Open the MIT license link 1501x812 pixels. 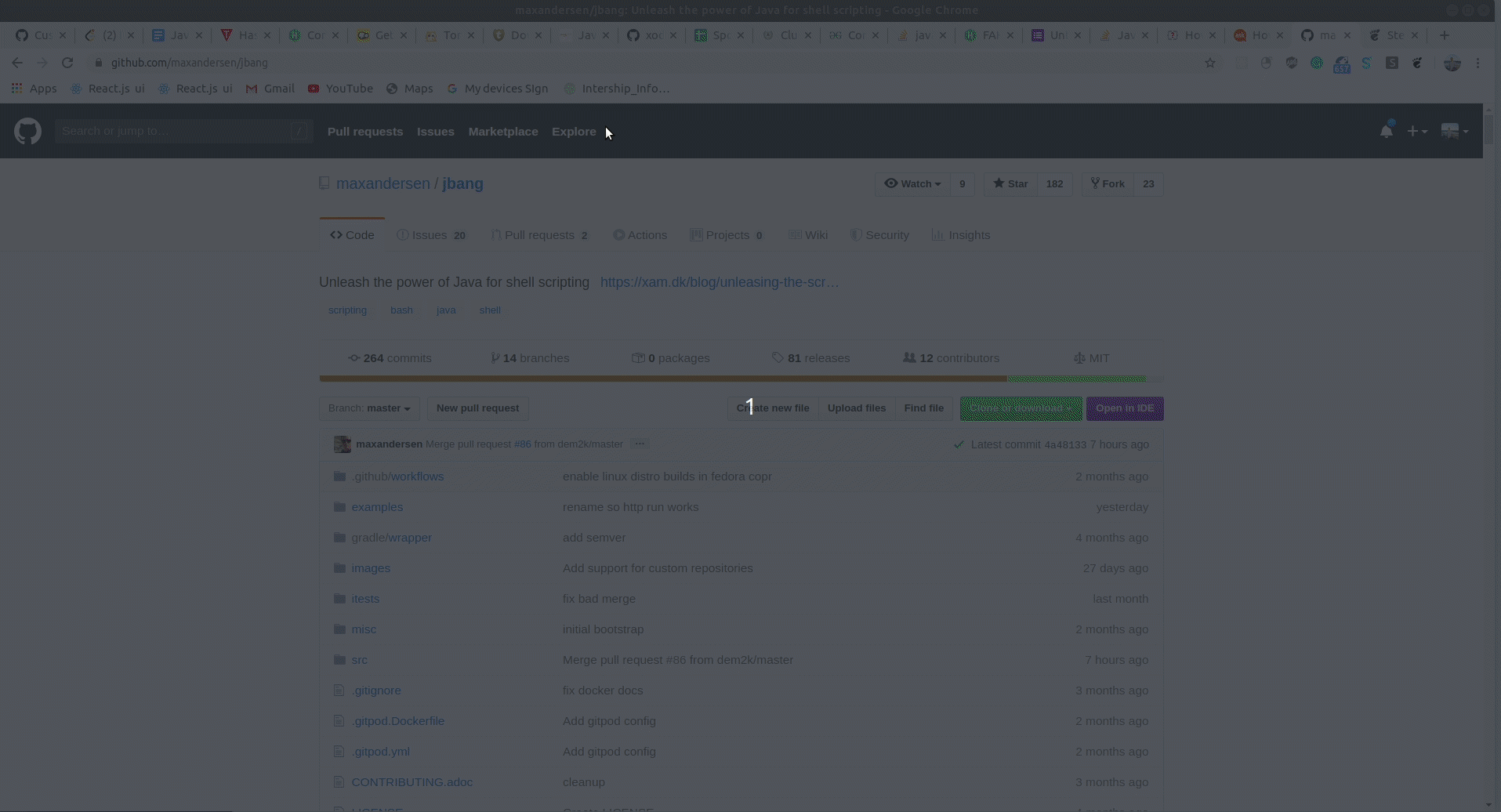pyautogui.click(x=1091, y=358)
